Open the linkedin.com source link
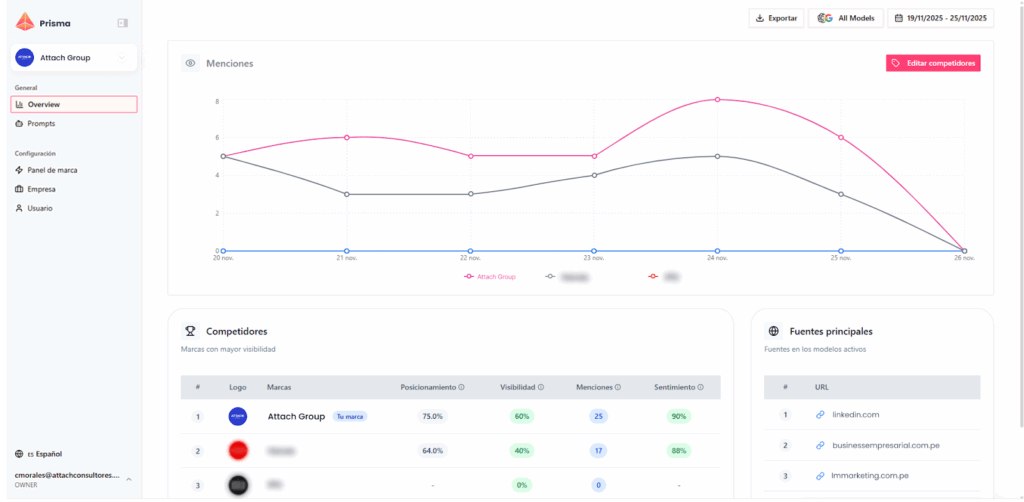Screen dimensions: 1024x502 click(x=855, y=414)
